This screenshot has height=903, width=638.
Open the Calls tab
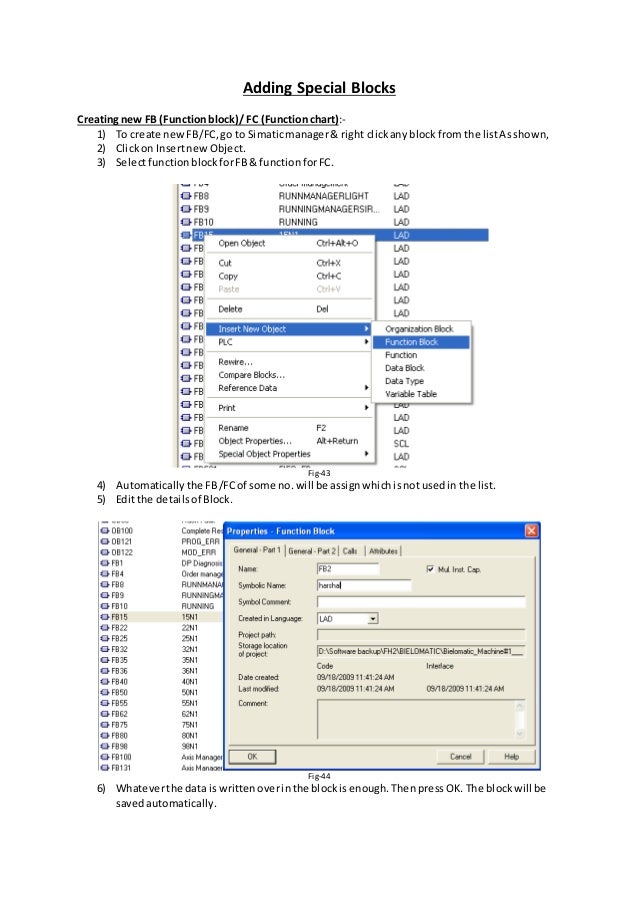[350, 551]
